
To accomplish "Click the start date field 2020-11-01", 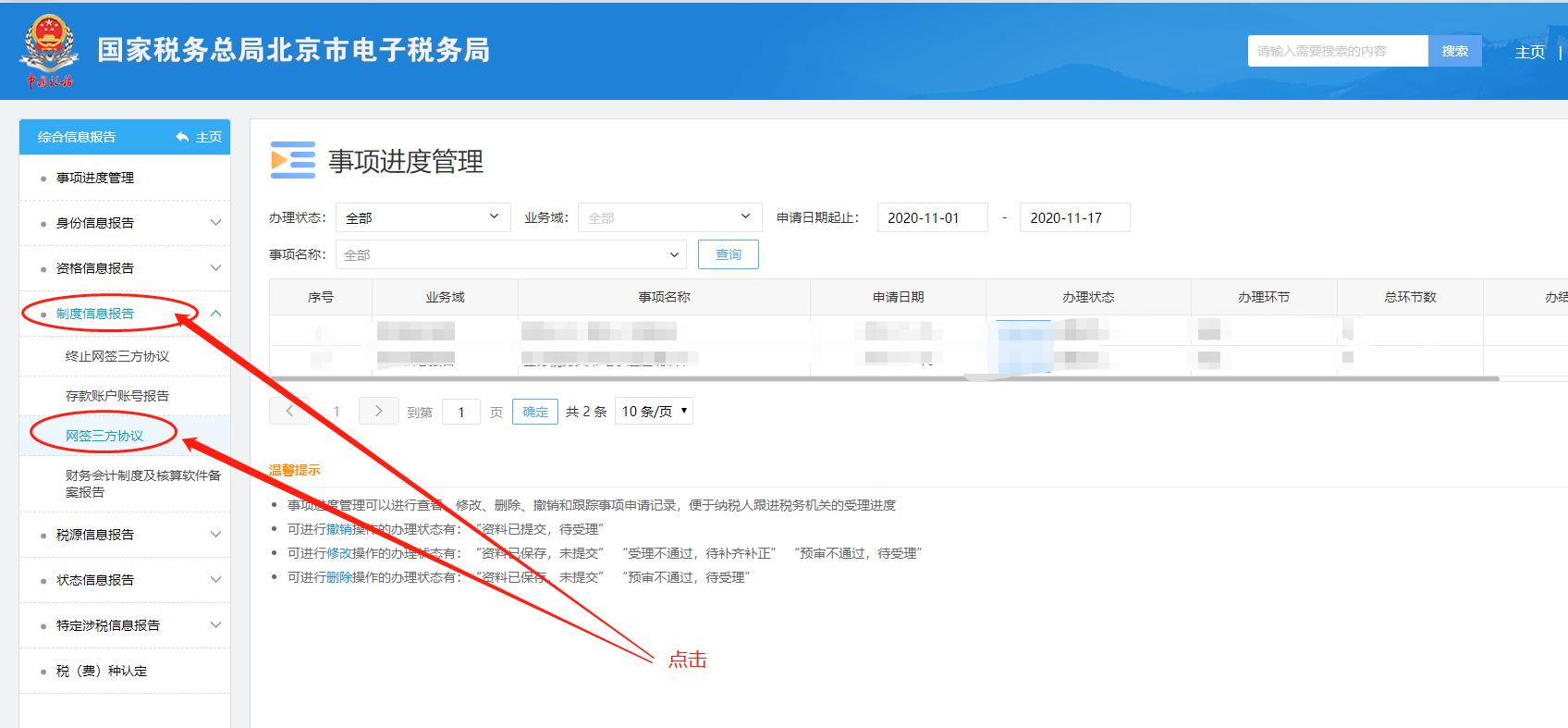I will click(932, 217).
